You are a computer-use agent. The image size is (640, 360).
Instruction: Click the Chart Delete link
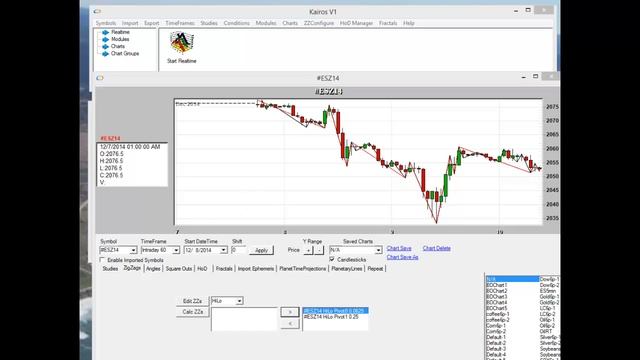tap(436, 248)
